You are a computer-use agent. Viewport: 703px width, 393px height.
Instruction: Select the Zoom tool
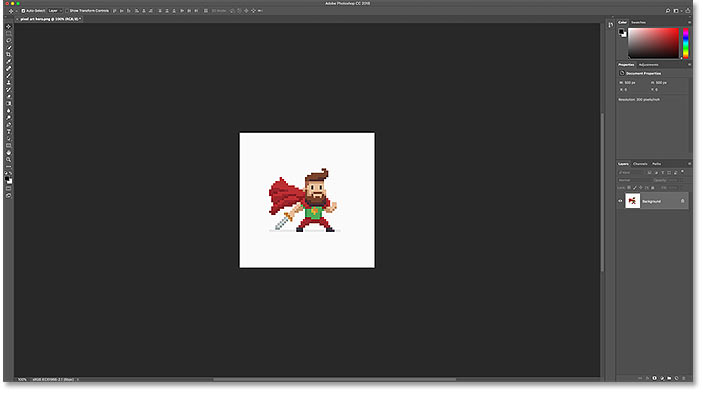[x=9, y=160]
